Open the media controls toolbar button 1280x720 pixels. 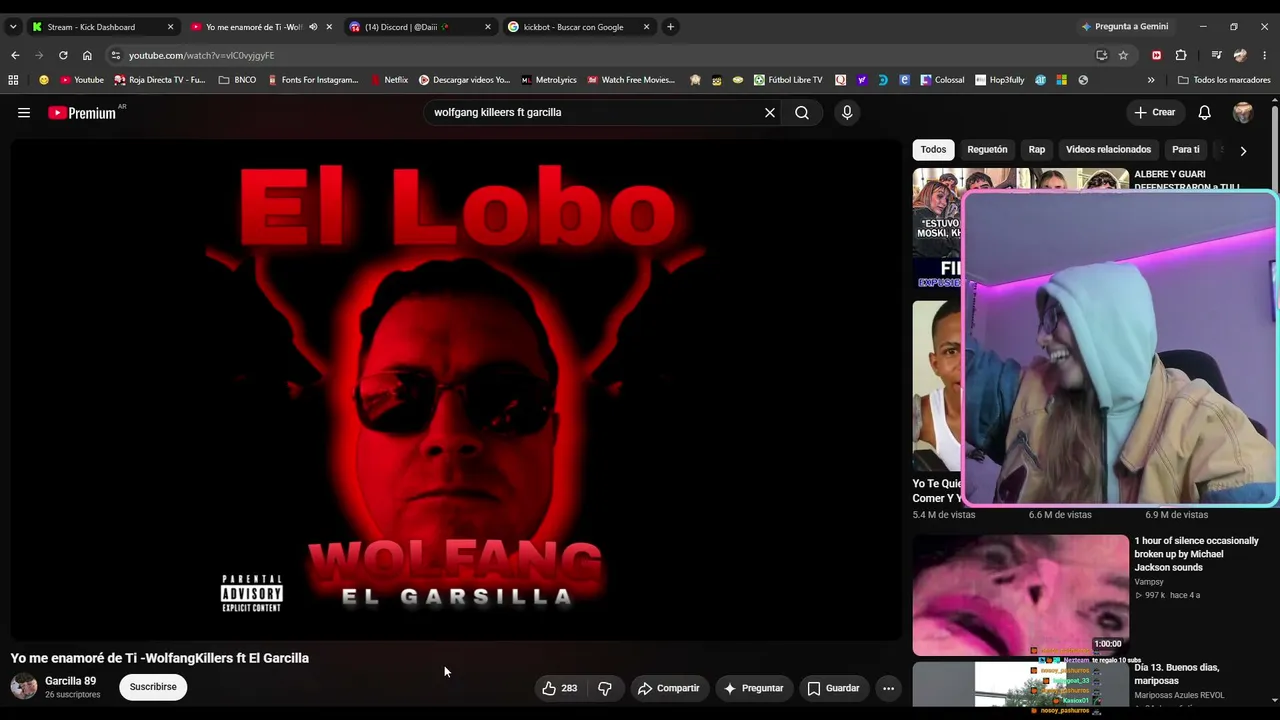click(1216, 55)
